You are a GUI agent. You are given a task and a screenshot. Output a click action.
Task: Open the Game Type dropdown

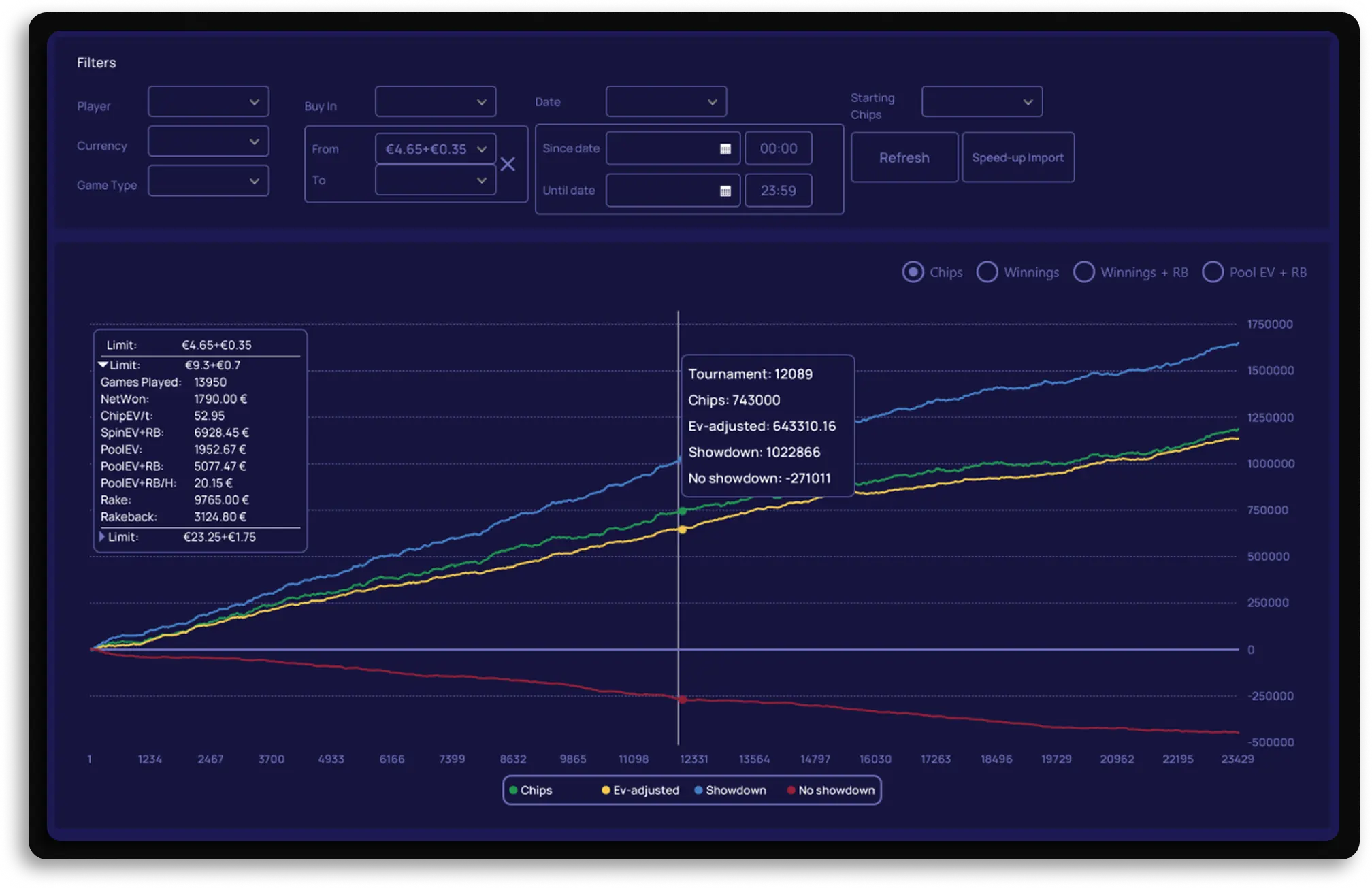tap(208, 181)
